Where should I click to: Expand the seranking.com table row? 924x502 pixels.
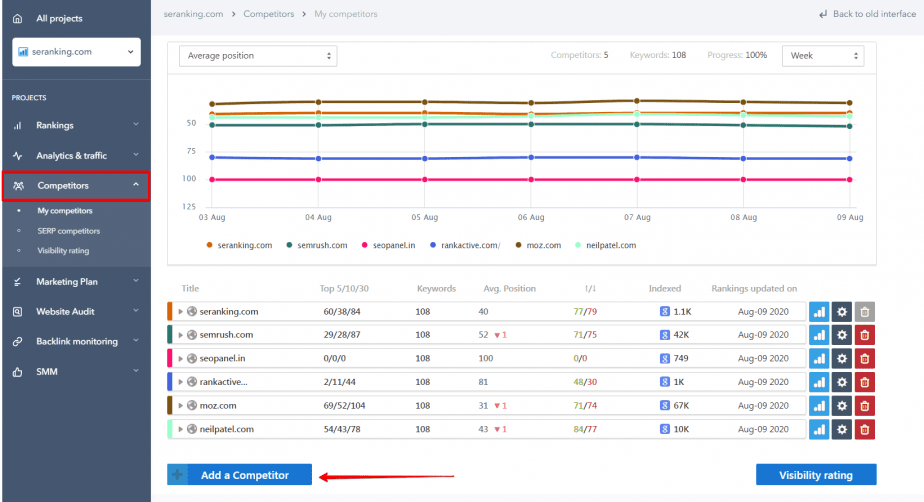[x=180, y=311]
